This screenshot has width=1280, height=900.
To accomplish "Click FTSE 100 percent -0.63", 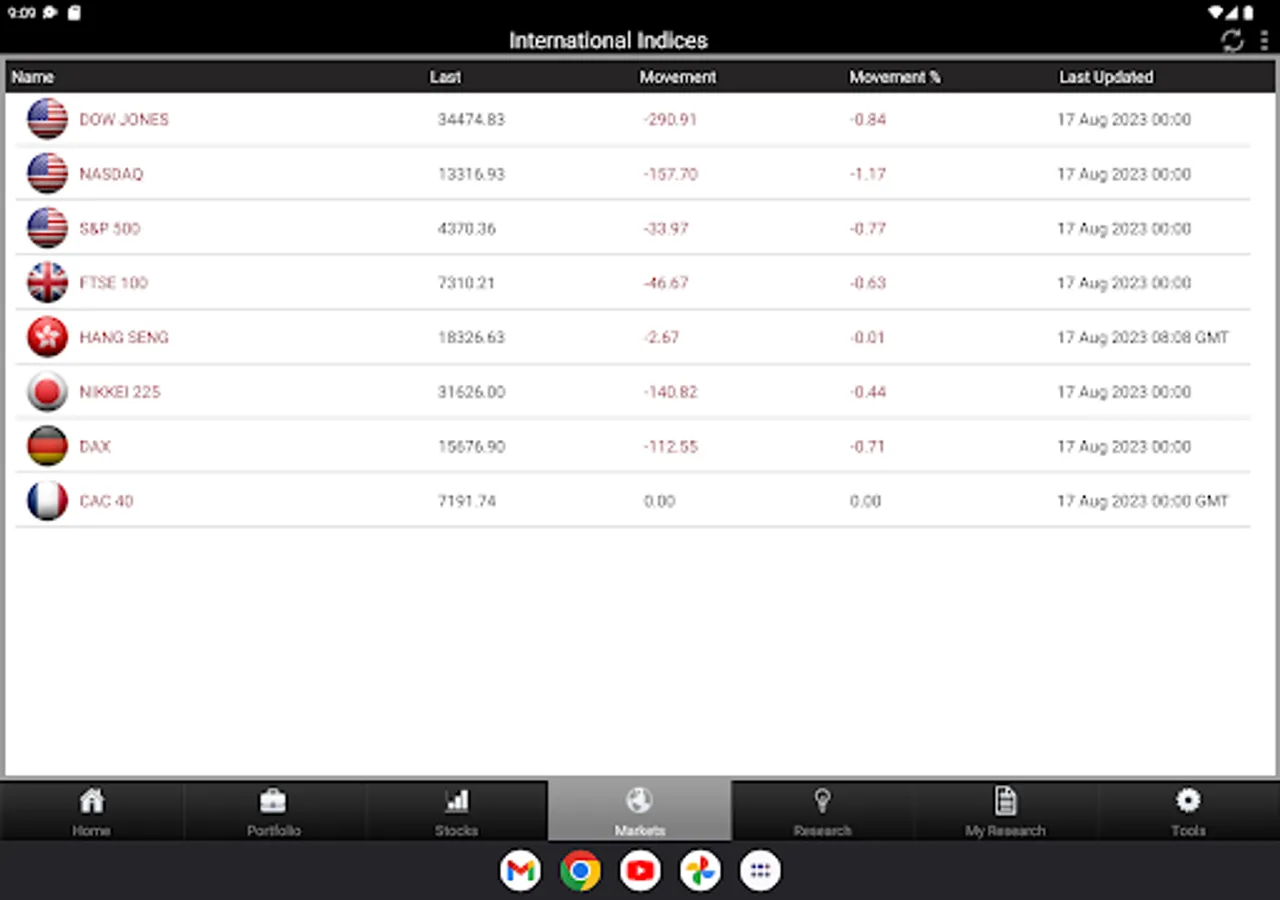I will pyautogui.click(x=868, y=283).
